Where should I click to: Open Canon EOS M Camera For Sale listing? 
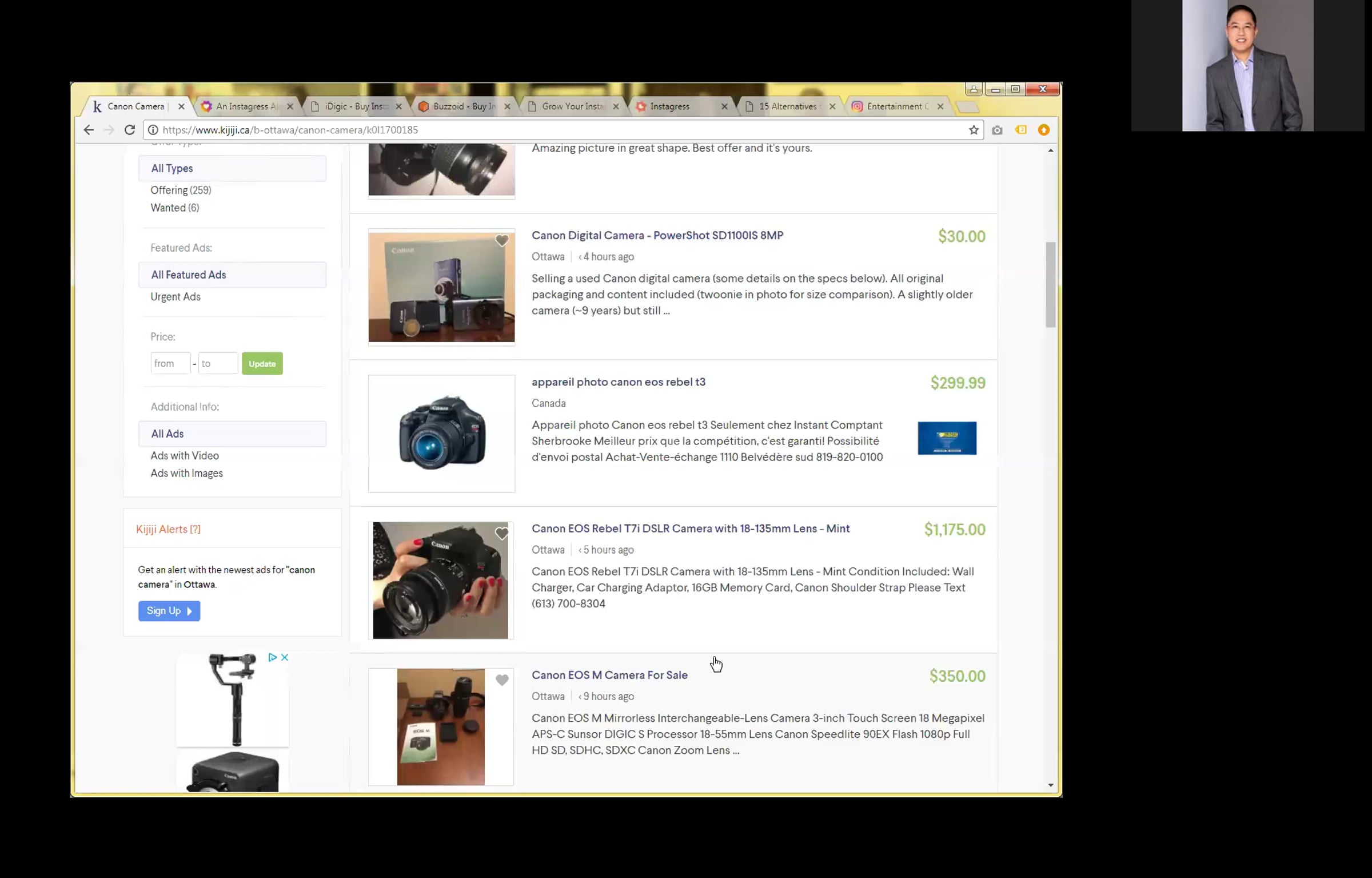(x=609, y=675)
